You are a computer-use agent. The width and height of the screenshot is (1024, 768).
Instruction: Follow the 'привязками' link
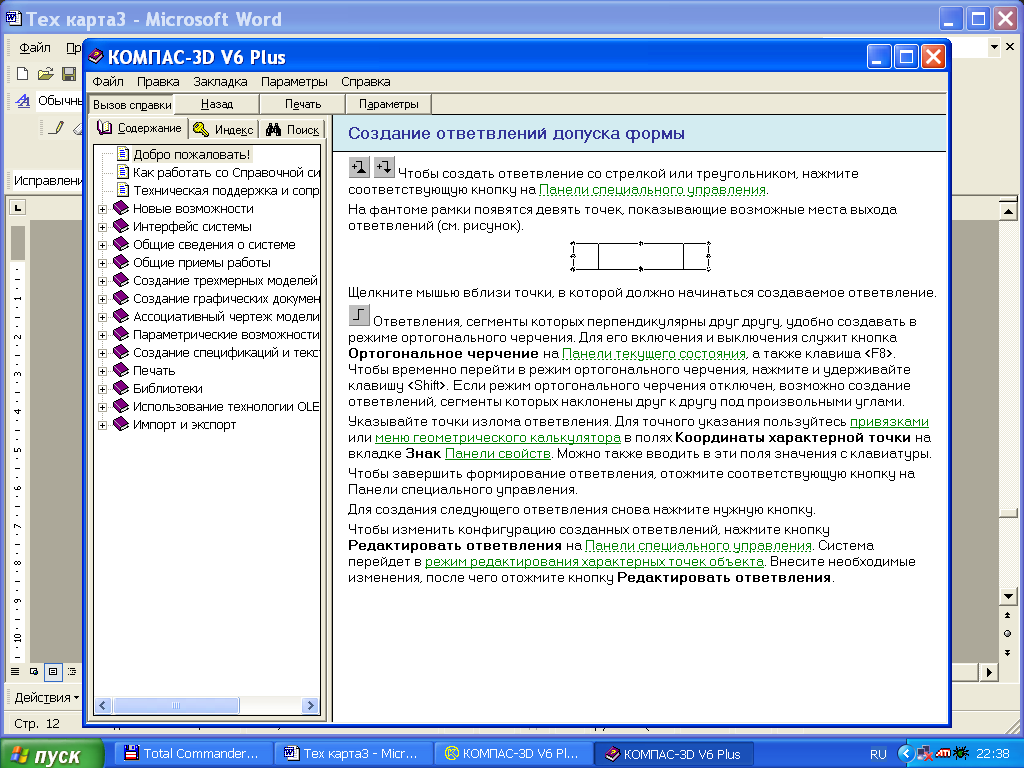[x=889, y=422]
